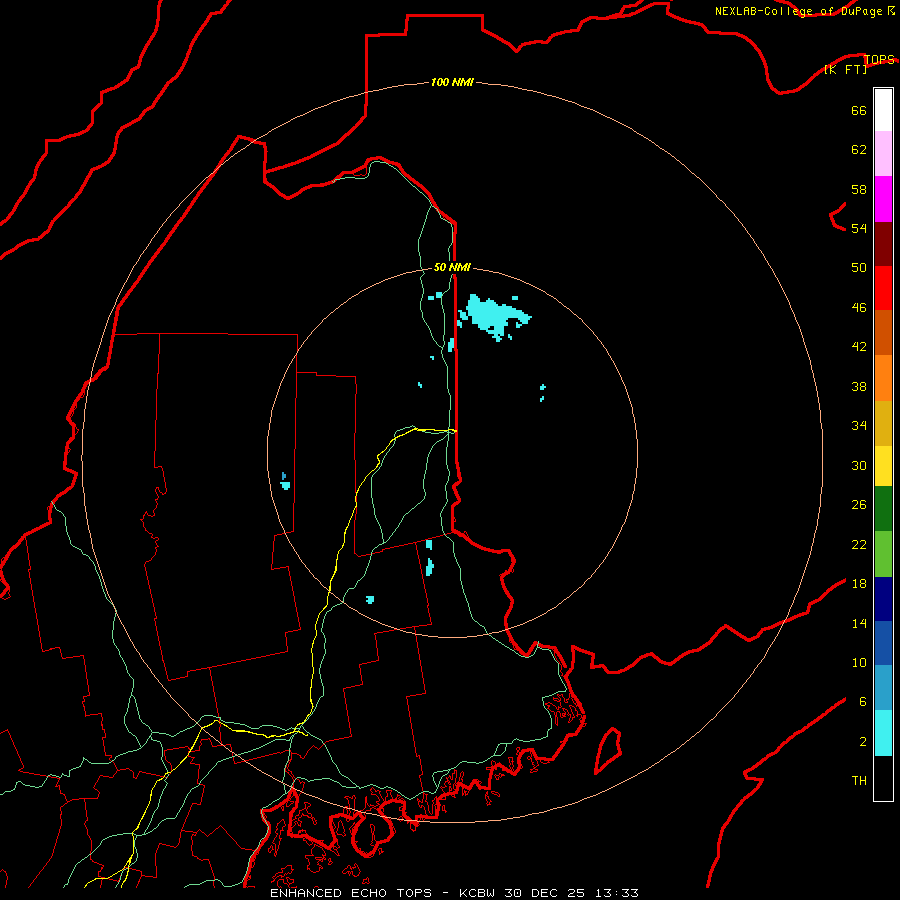The image size is (900, 900).
Task: Click the dark red 50 kft swatch
Action: tap(883, 243)
